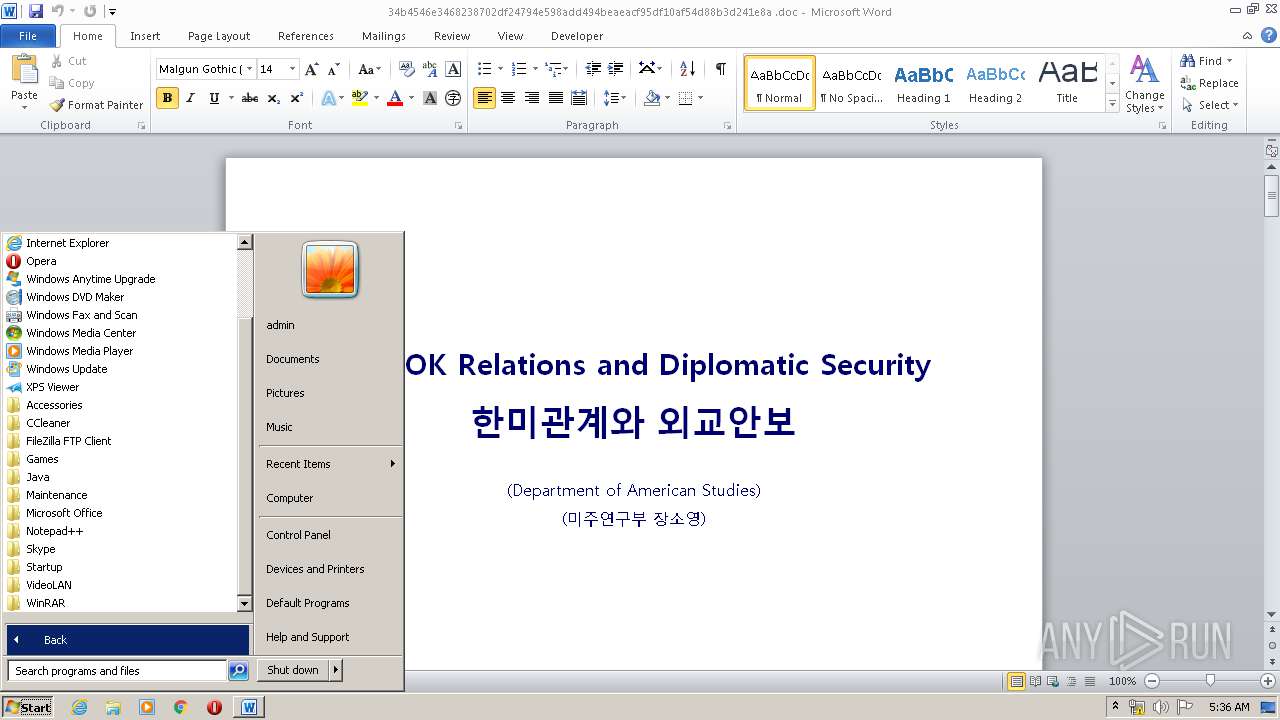Toggle Bold formatting in Font group
1280x720 pixels.
click(167, 98)
